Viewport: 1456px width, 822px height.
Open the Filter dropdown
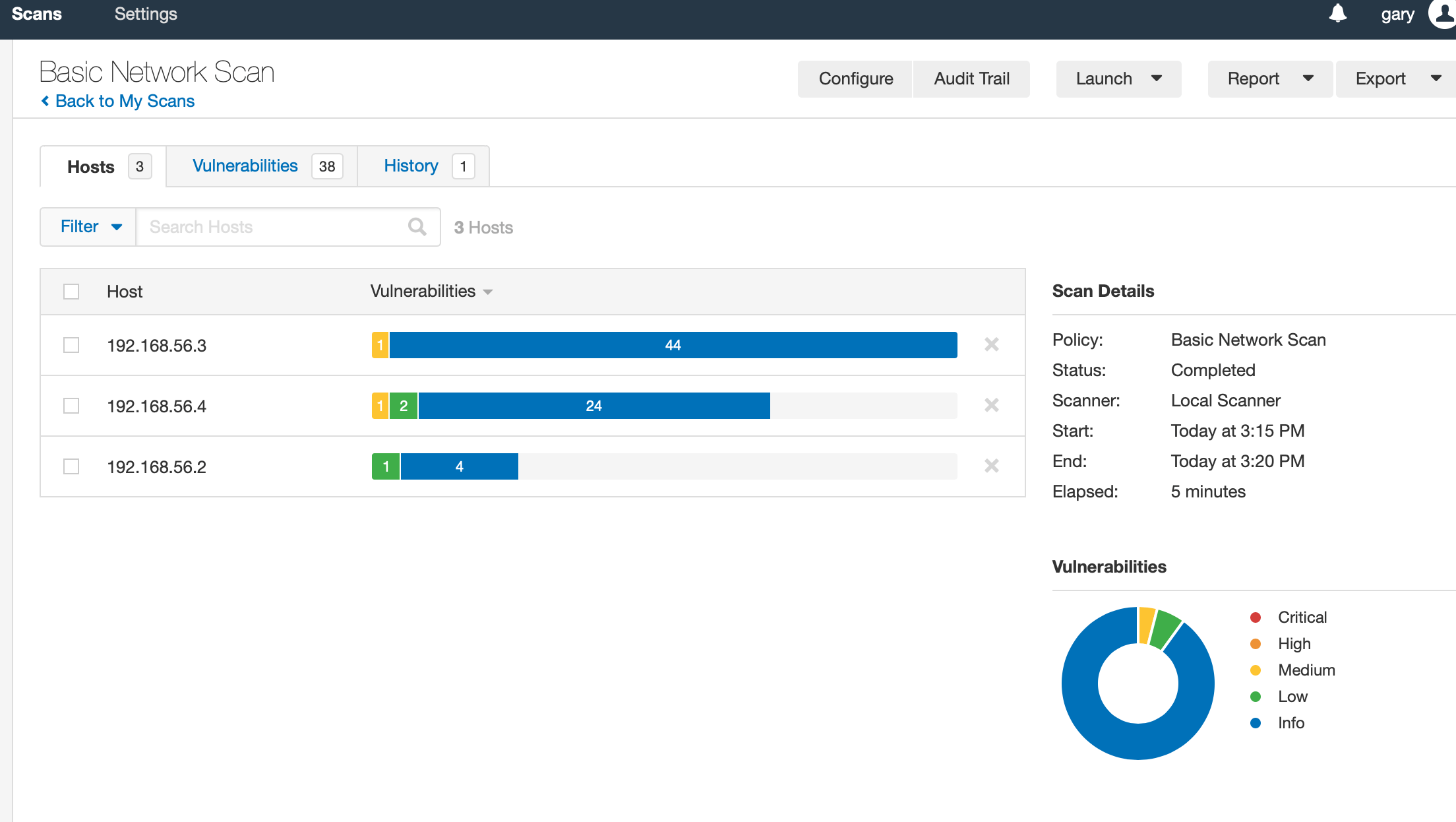tap(88, 227)
